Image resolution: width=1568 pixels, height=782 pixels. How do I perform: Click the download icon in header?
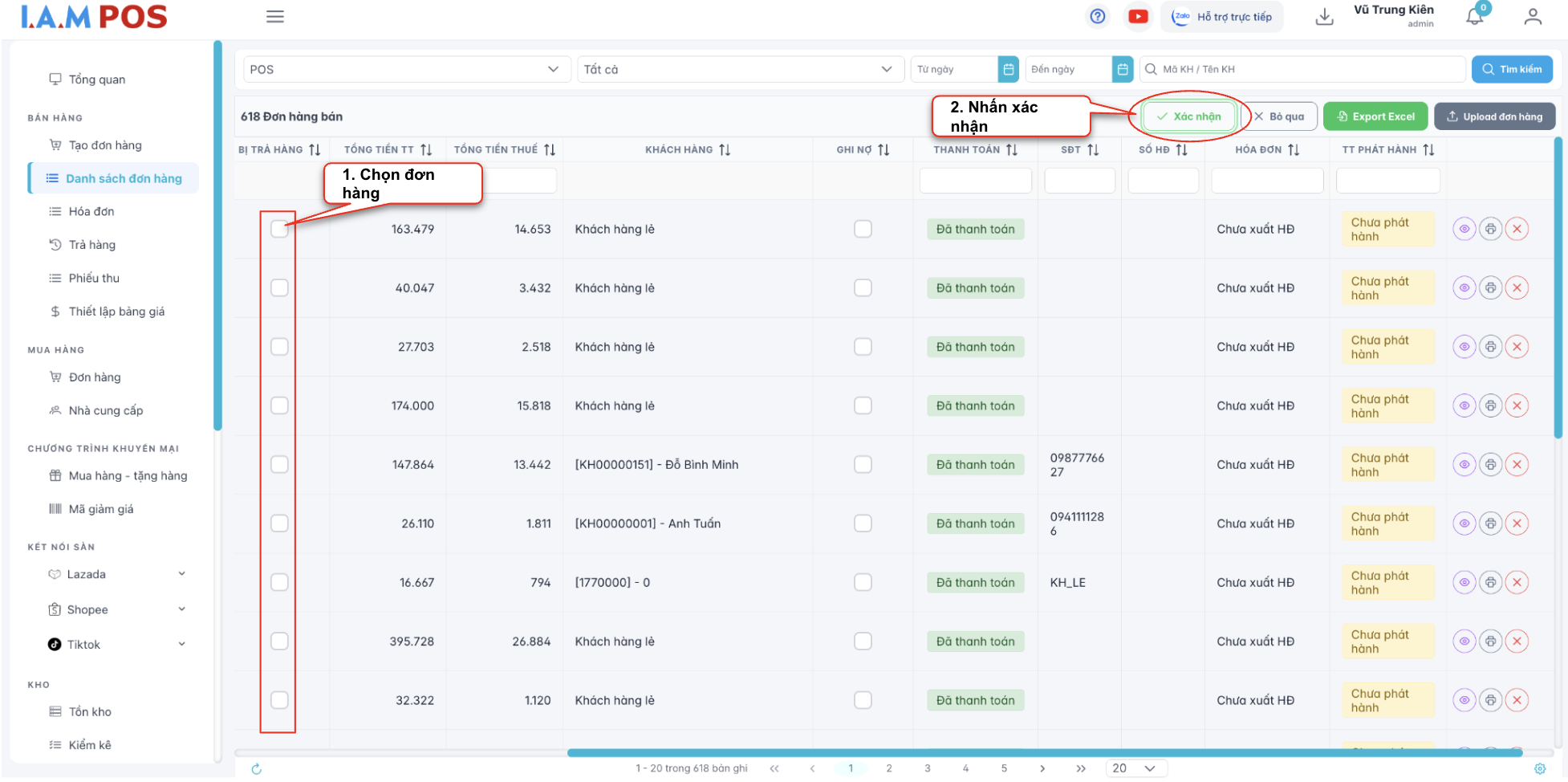coord(1324,17)
